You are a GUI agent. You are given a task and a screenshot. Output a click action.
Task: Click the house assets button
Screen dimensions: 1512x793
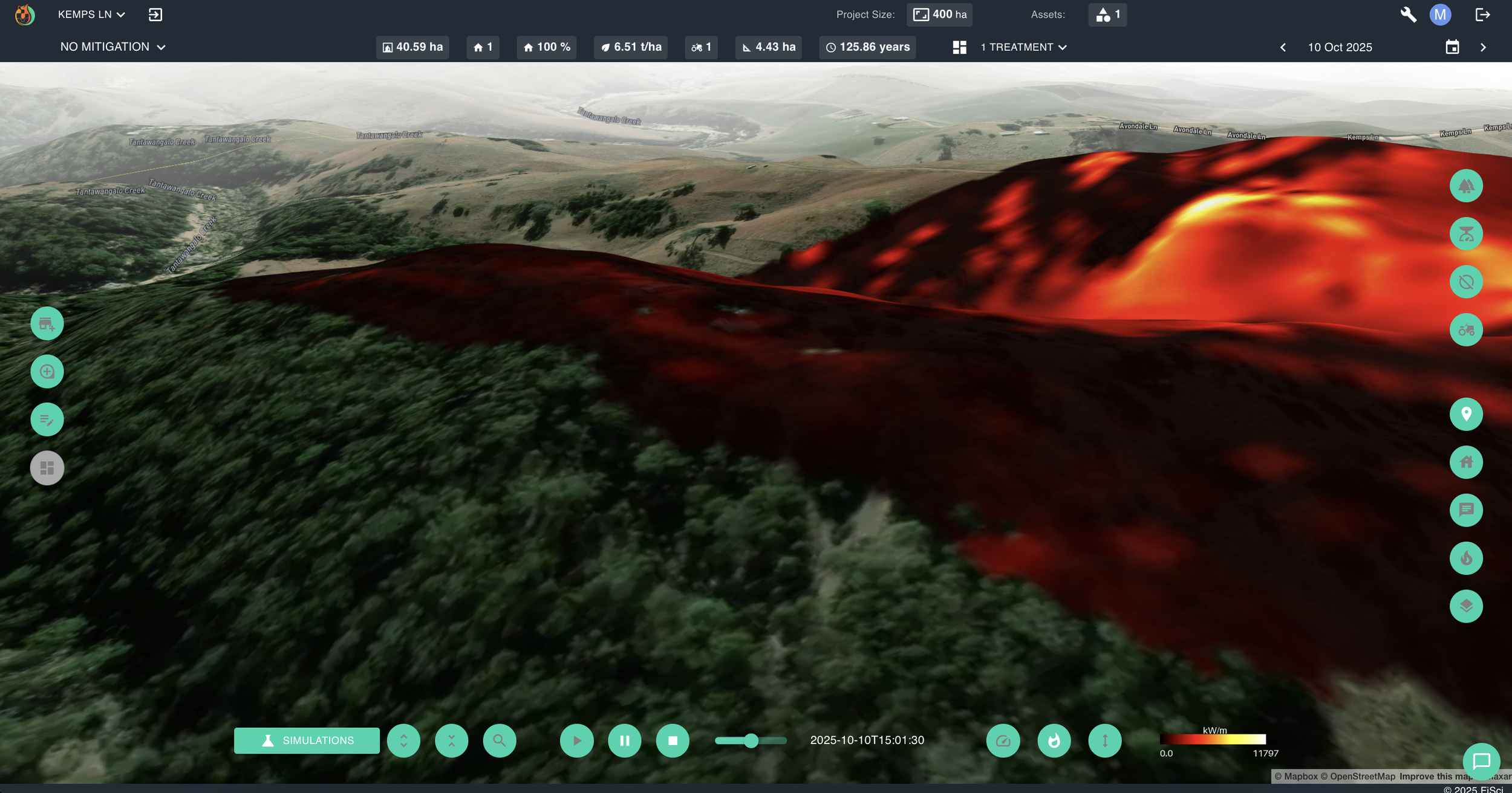(1466, 462)
